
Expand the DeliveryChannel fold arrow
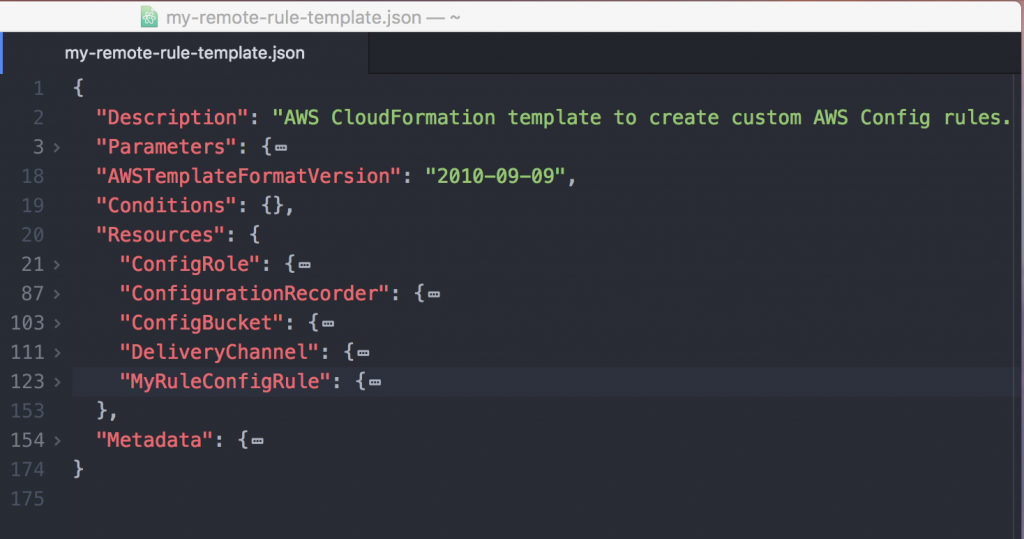(x=57, y=353)
